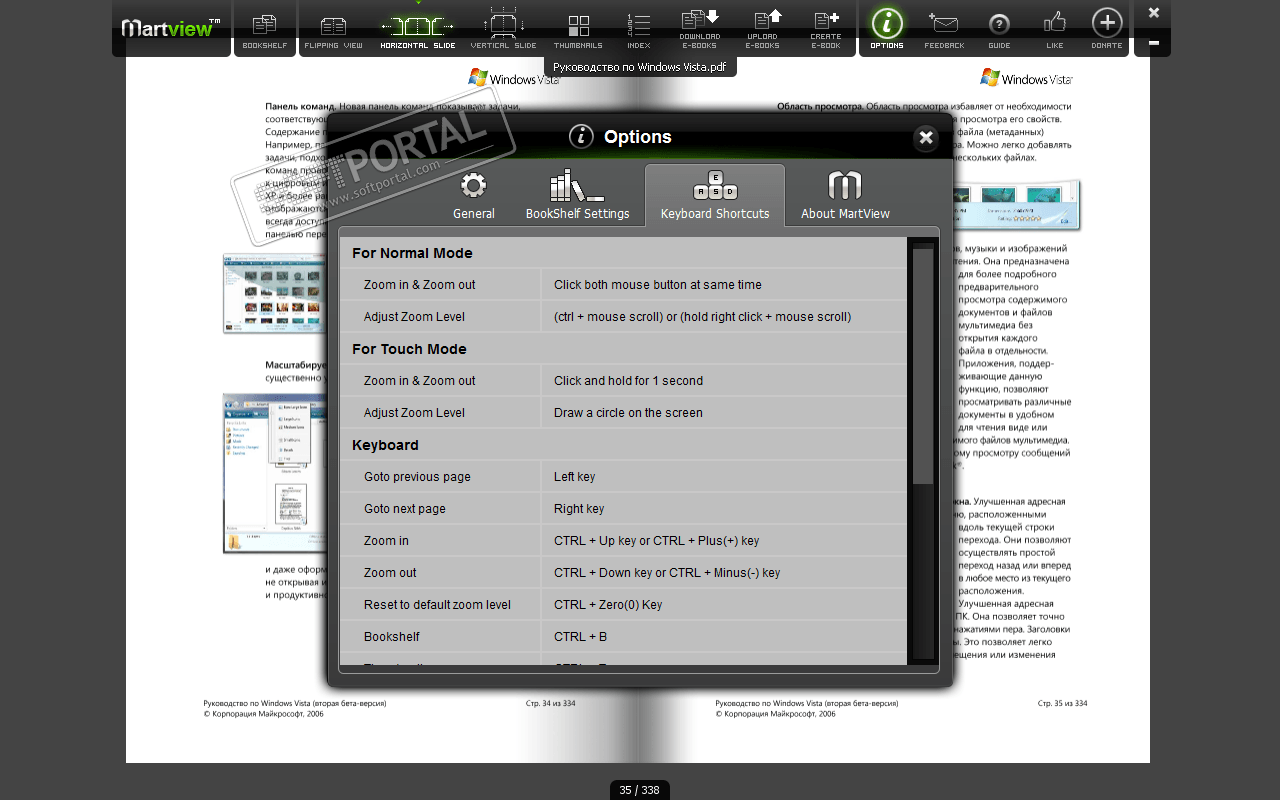
Task: Minimize the MartView window
Action: 1154,43
